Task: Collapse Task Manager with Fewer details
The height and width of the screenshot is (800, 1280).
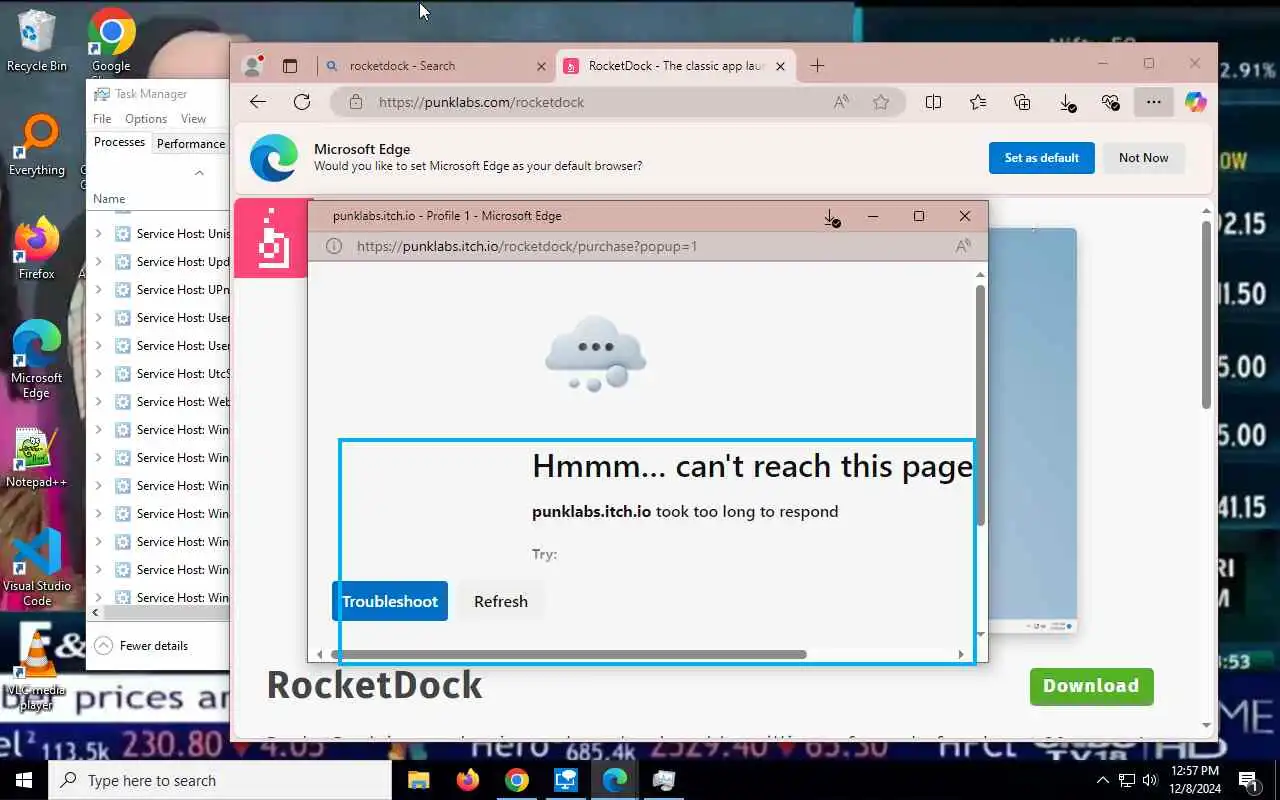Action: point(141,646)
